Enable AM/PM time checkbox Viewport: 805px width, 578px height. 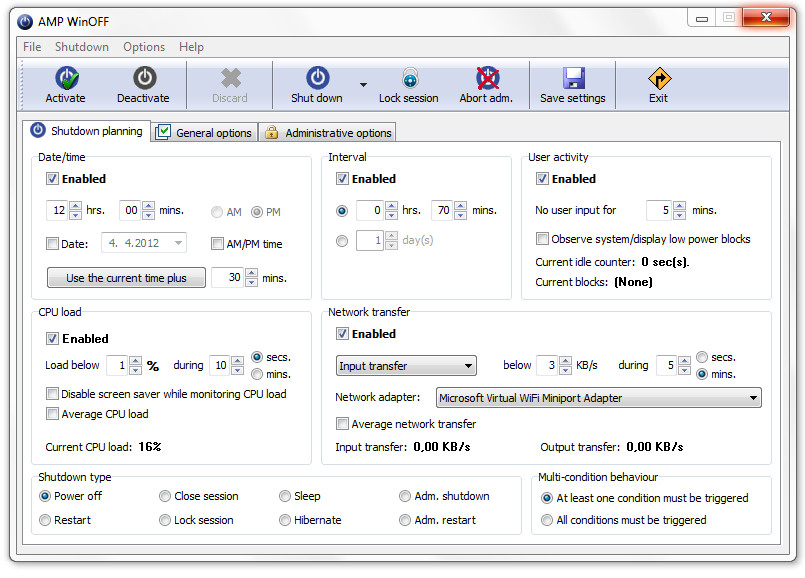(x=218, y=243)
